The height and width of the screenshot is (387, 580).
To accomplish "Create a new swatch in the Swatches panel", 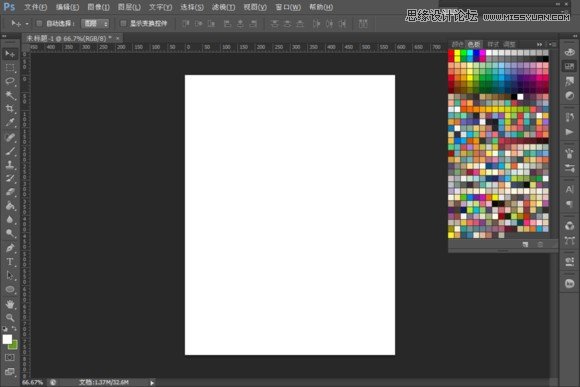I will pyautogui.click(x=525, y=245).
